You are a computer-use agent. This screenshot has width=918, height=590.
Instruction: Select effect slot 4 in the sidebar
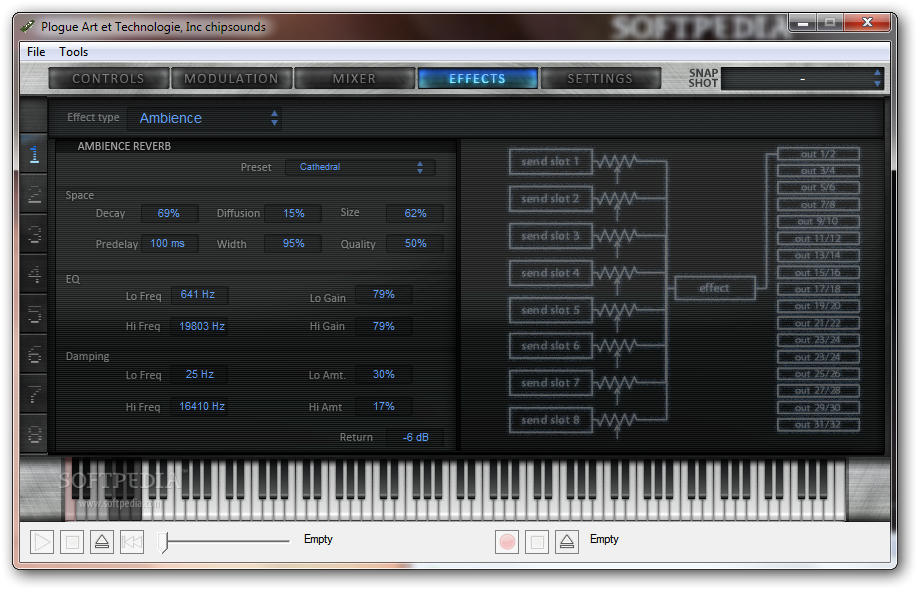click(34, 274)
